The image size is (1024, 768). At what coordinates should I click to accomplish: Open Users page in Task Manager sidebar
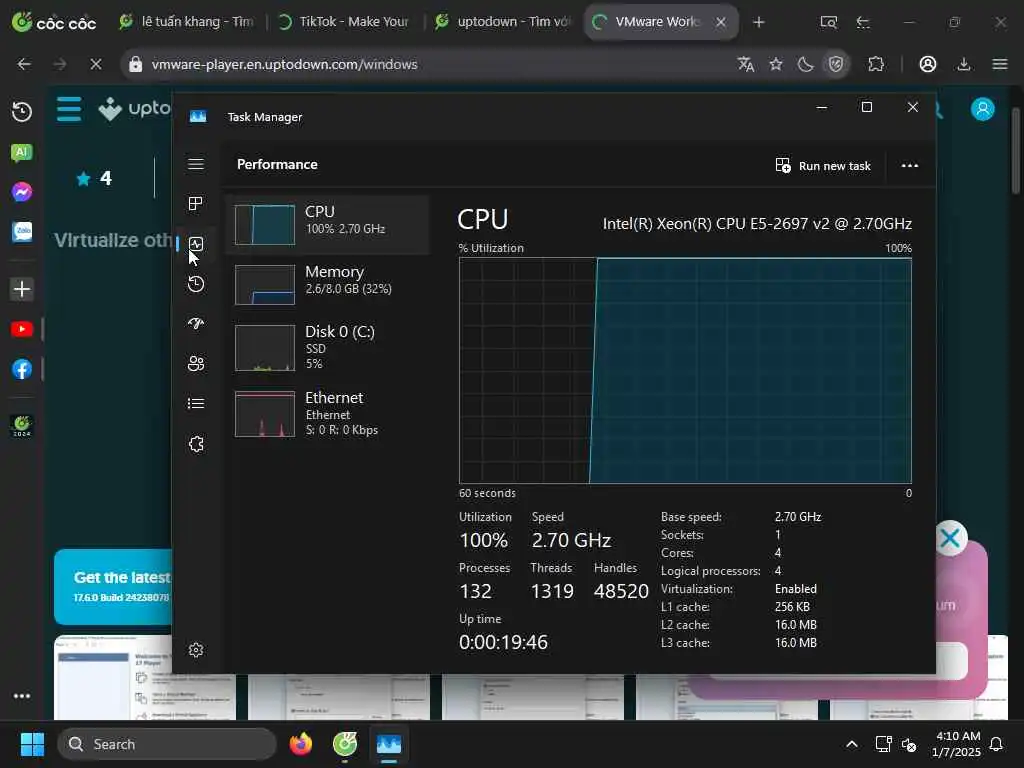tap(196, 364)
